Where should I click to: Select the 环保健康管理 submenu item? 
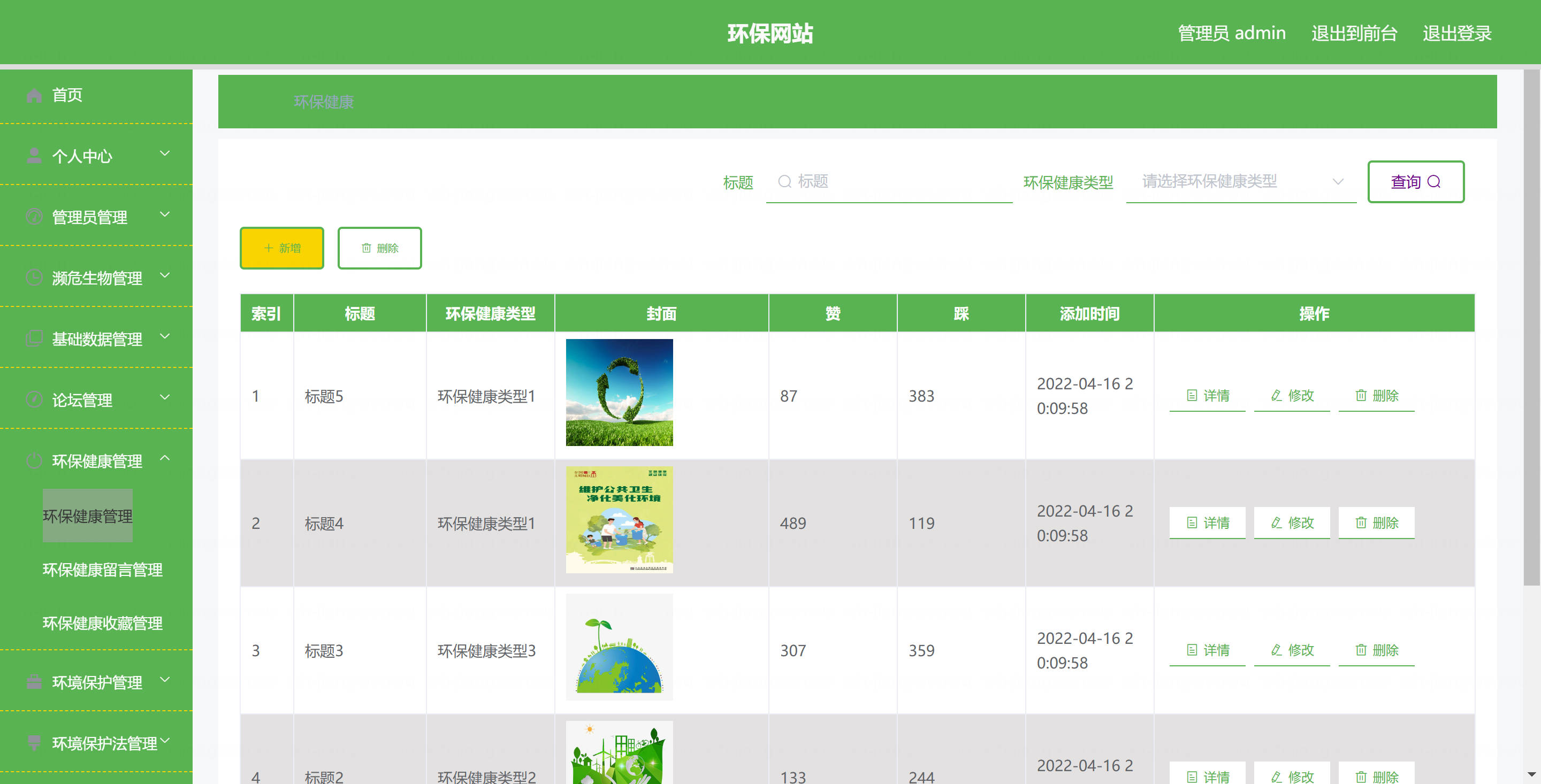tap(87, 516)
